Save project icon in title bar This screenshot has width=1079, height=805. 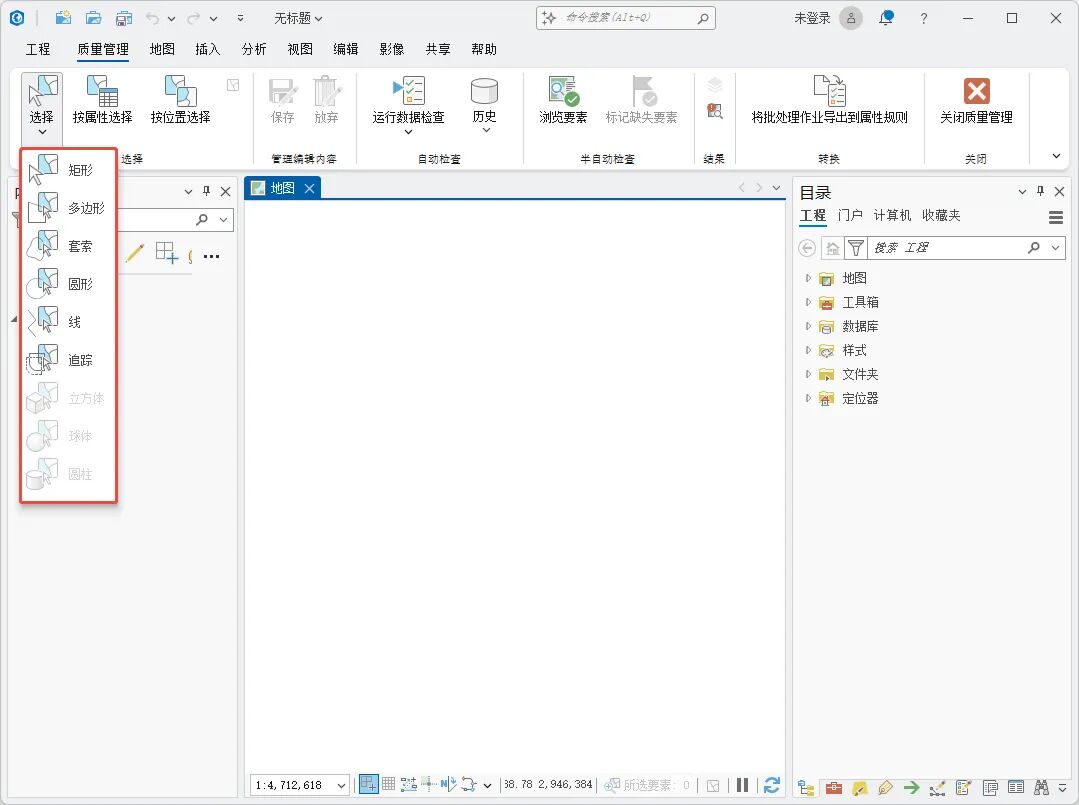tap(124, 18)
